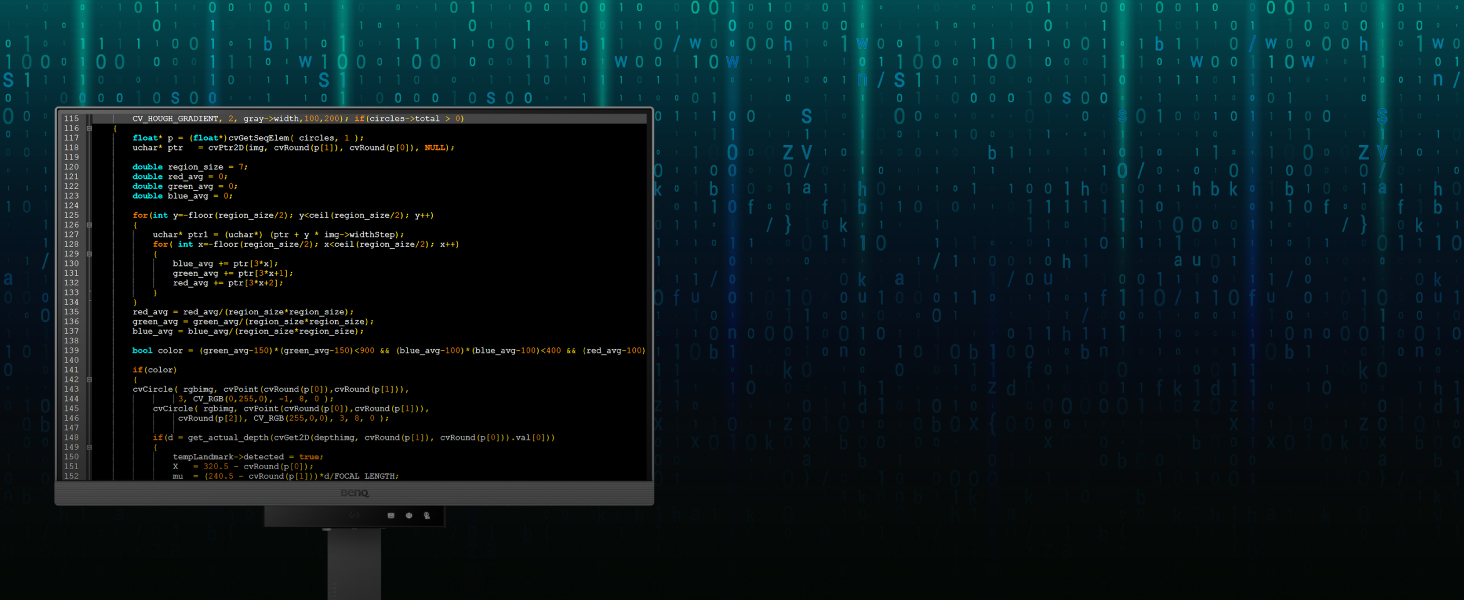The width and height of the screenshot is (1464, 600).
Task: Click the "if(color)" statement
Action: pos(154,370)
